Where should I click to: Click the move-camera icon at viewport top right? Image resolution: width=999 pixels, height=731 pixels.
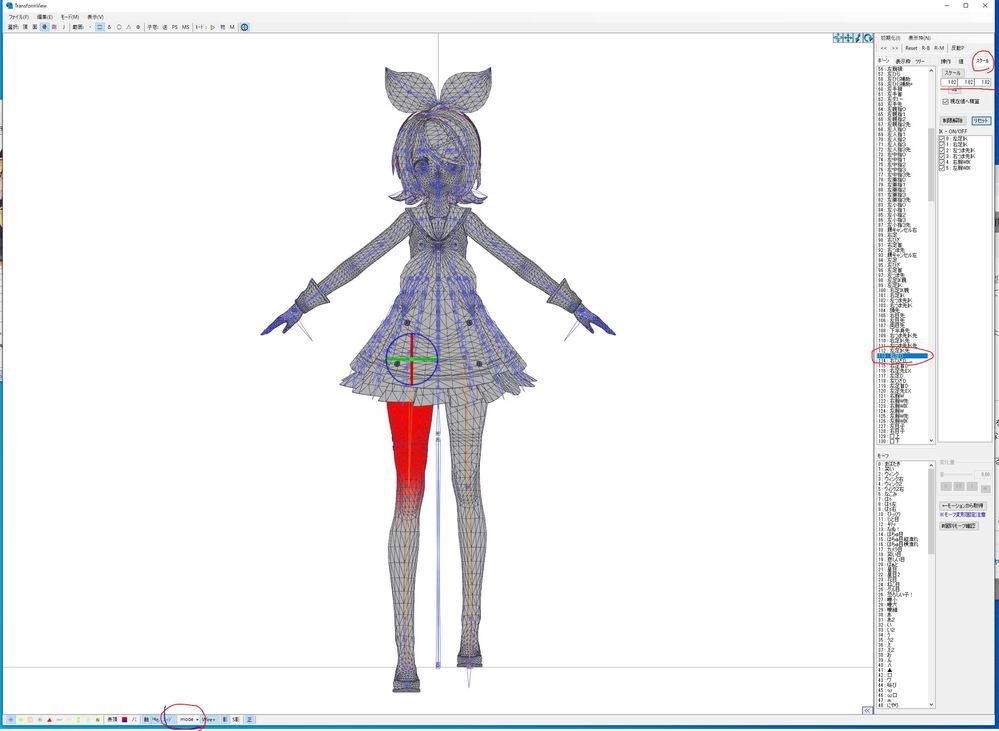click(x=848, y=39)
